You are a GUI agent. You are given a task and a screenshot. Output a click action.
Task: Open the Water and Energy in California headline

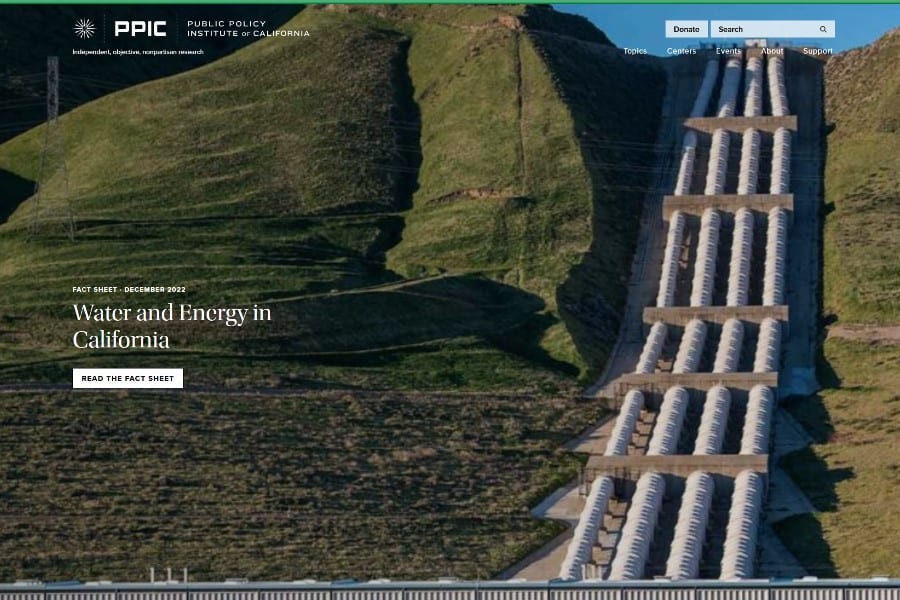[x=171, y=326]
